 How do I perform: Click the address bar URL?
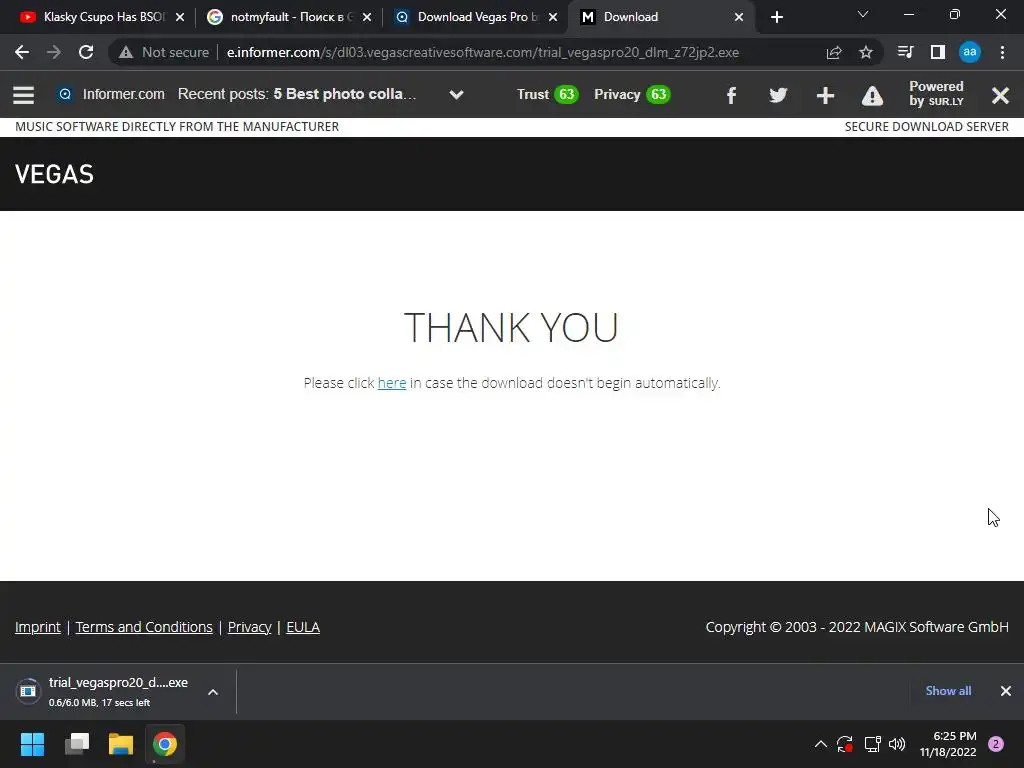[483, 52]
